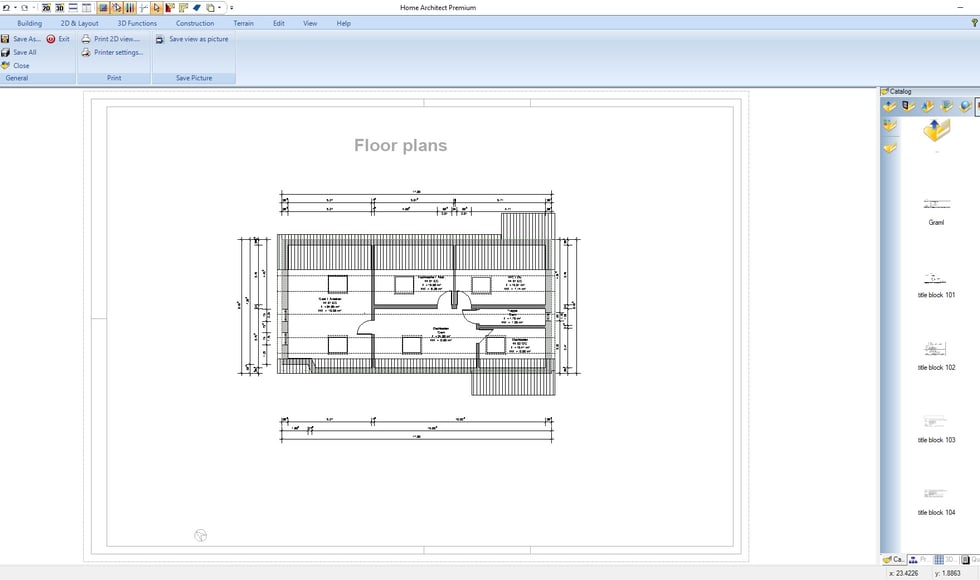
Task: Click the help icon at ribbon right end
Action: (974, 23)
